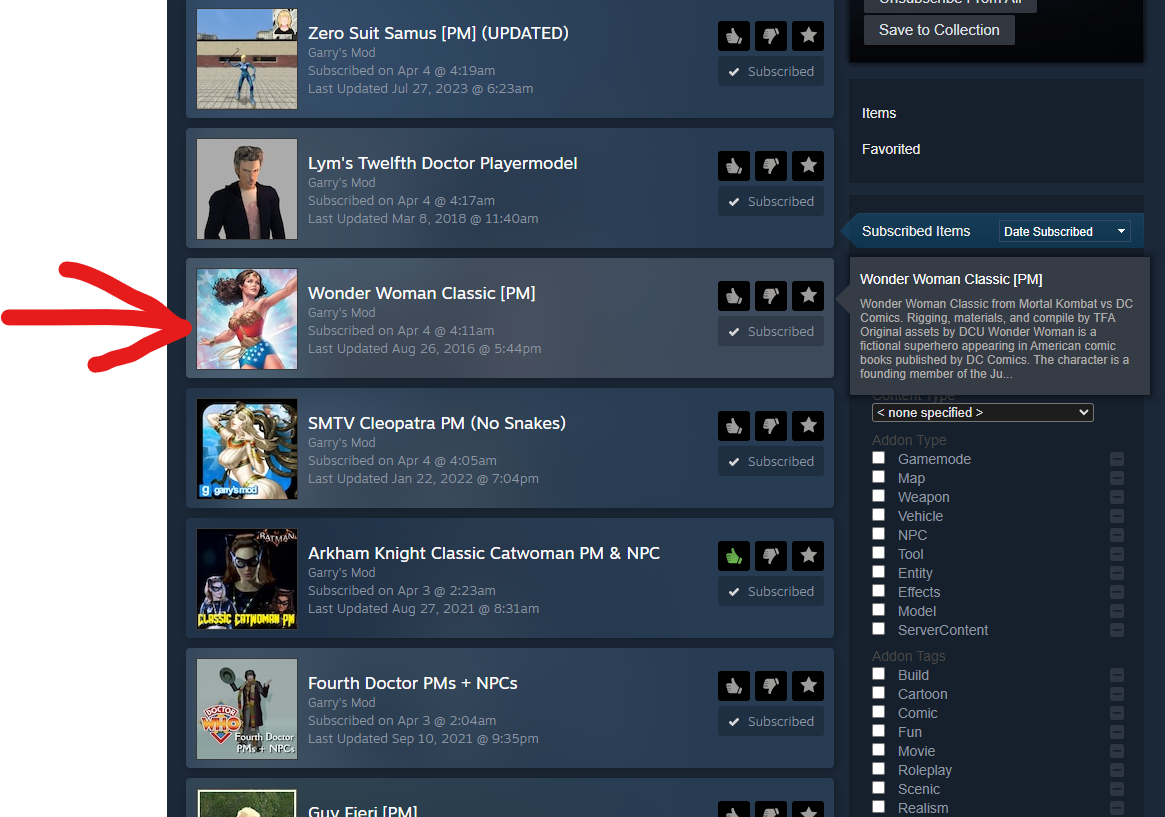Open Lym's Twelfth Doctor thumbnail
This screenshot has height=817, width=1165.
coord(247,189)
